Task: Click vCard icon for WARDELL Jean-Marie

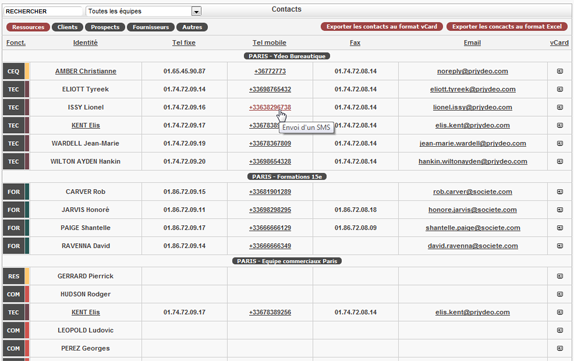Action: (x=560, y=144)
